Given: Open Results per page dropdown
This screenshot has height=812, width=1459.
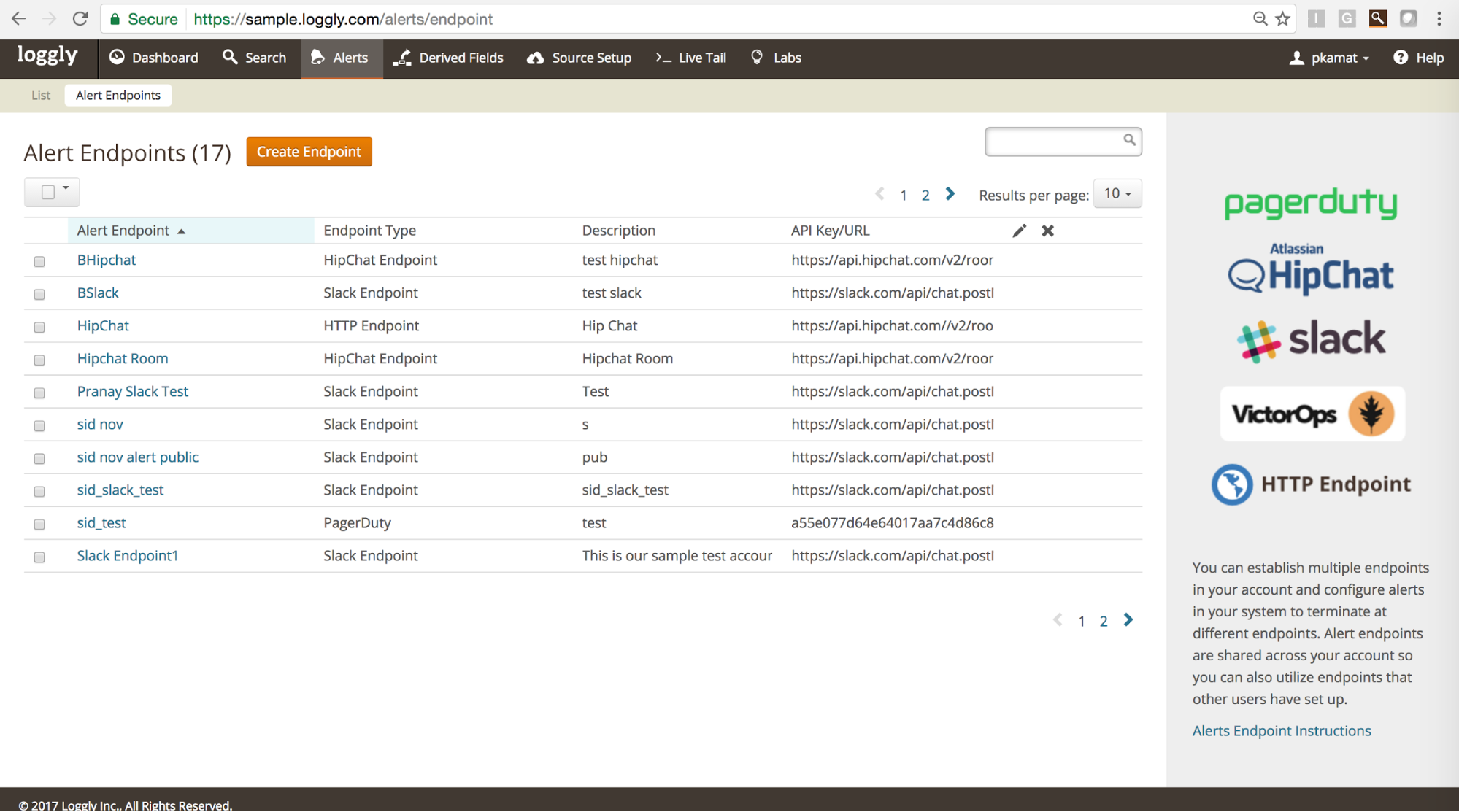Looking at the screenshot, I should pyautogui.click(x=1117, y=194).
